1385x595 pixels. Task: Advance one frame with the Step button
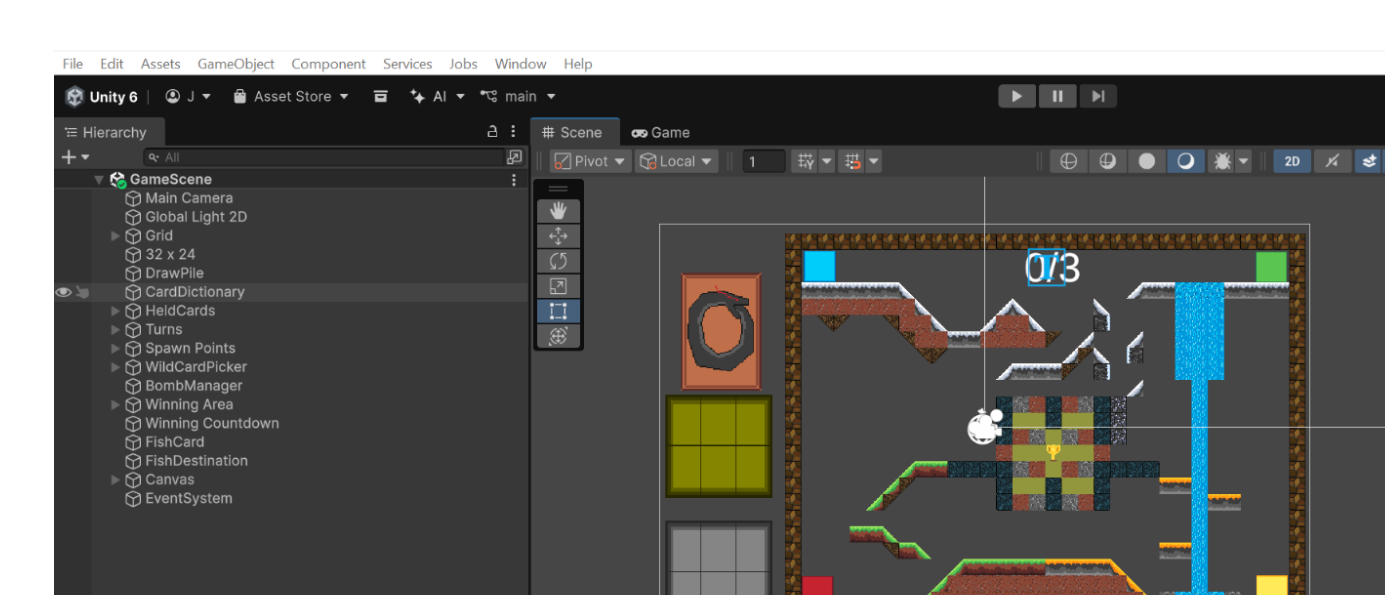(1097, 96)
